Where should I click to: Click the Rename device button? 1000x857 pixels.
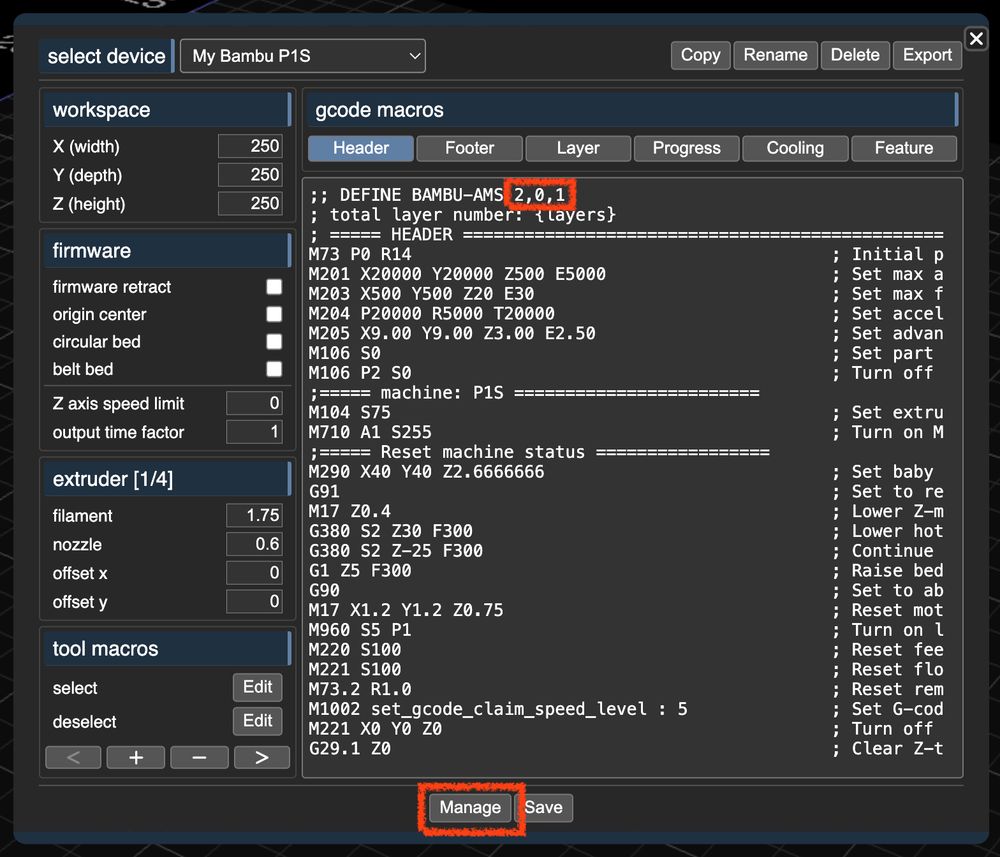(775, 55)
